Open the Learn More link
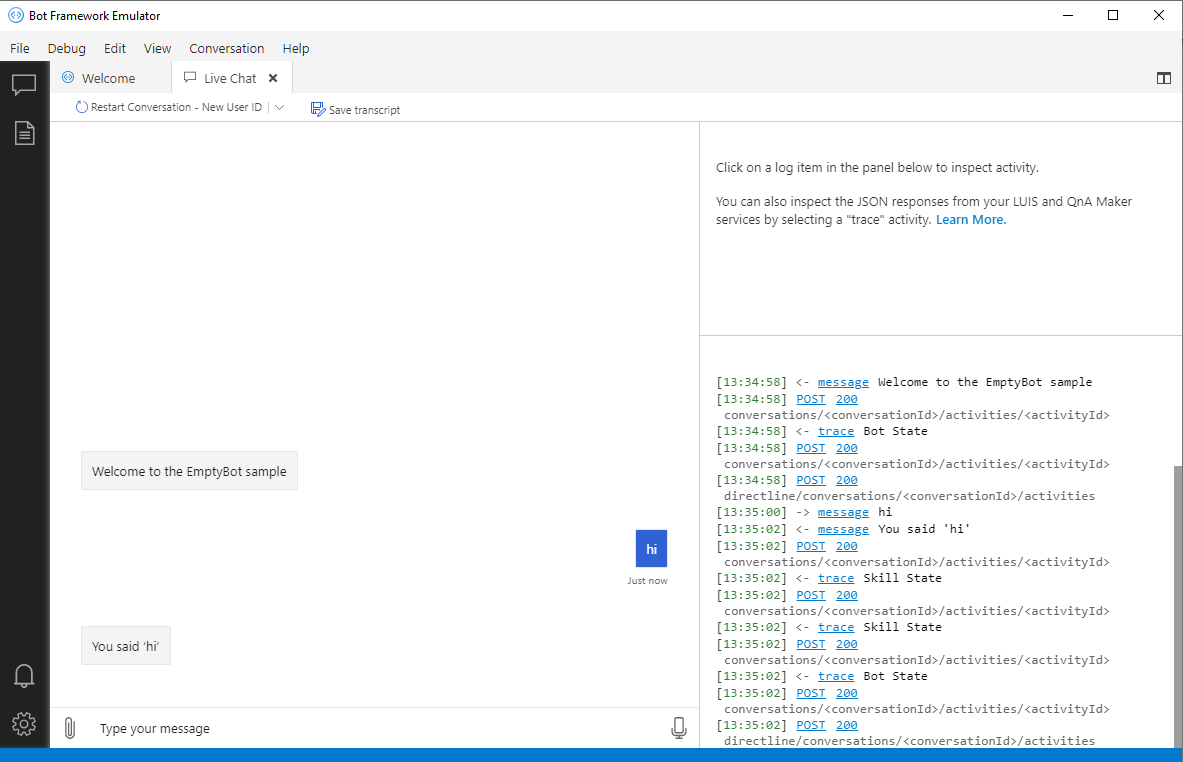The image size is (1183, 762). [969, 219]
